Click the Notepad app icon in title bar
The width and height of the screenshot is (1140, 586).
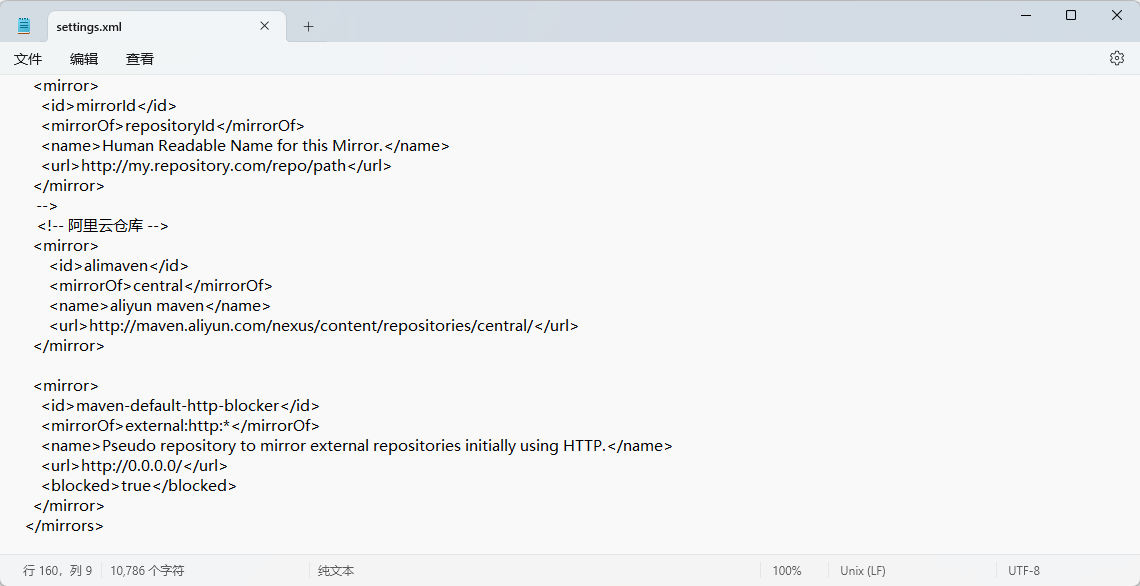pos(24,26)
